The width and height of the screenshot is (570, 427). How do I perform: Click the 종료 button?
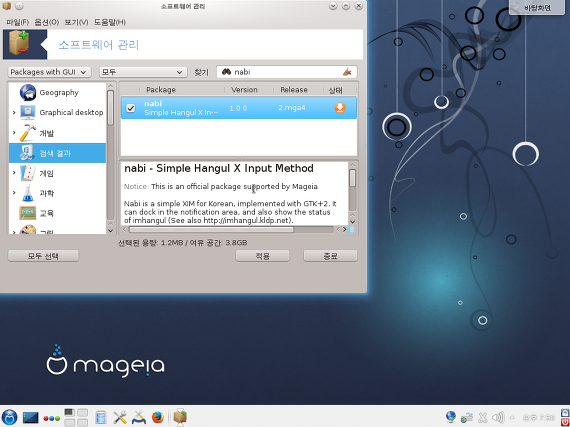[330, 256]
